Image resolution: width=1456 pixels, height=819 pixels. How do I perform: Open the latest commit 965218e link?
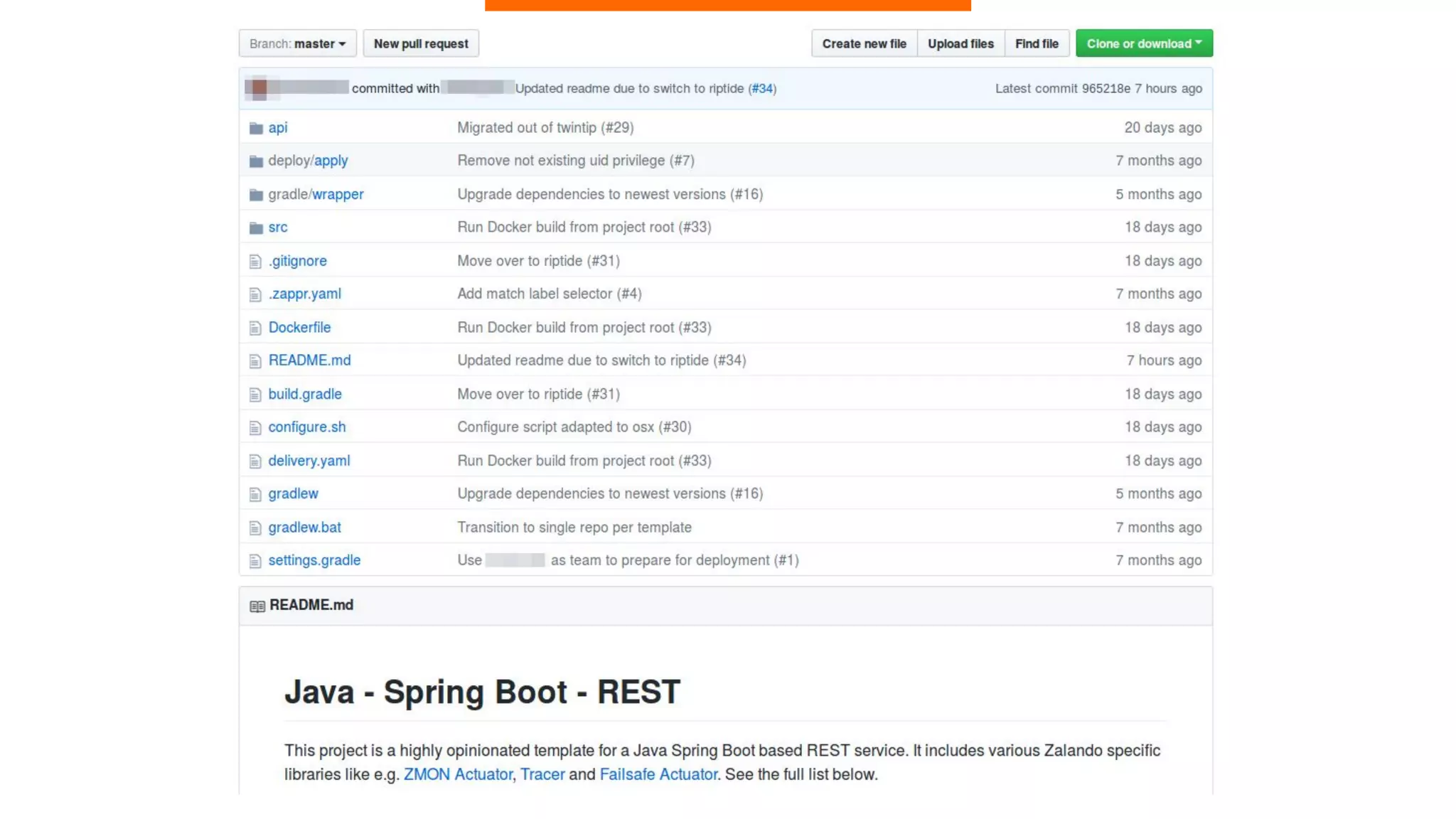[x=1106, y=88]
